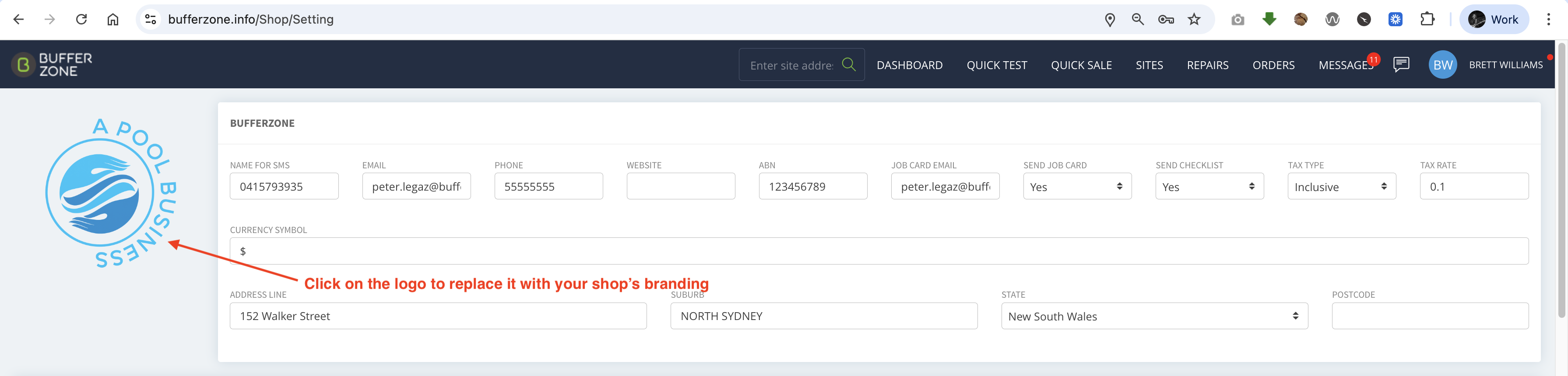1568x376 pixels.
Task: Click the camera screenshot extension icon
Action: [1238, 20]
